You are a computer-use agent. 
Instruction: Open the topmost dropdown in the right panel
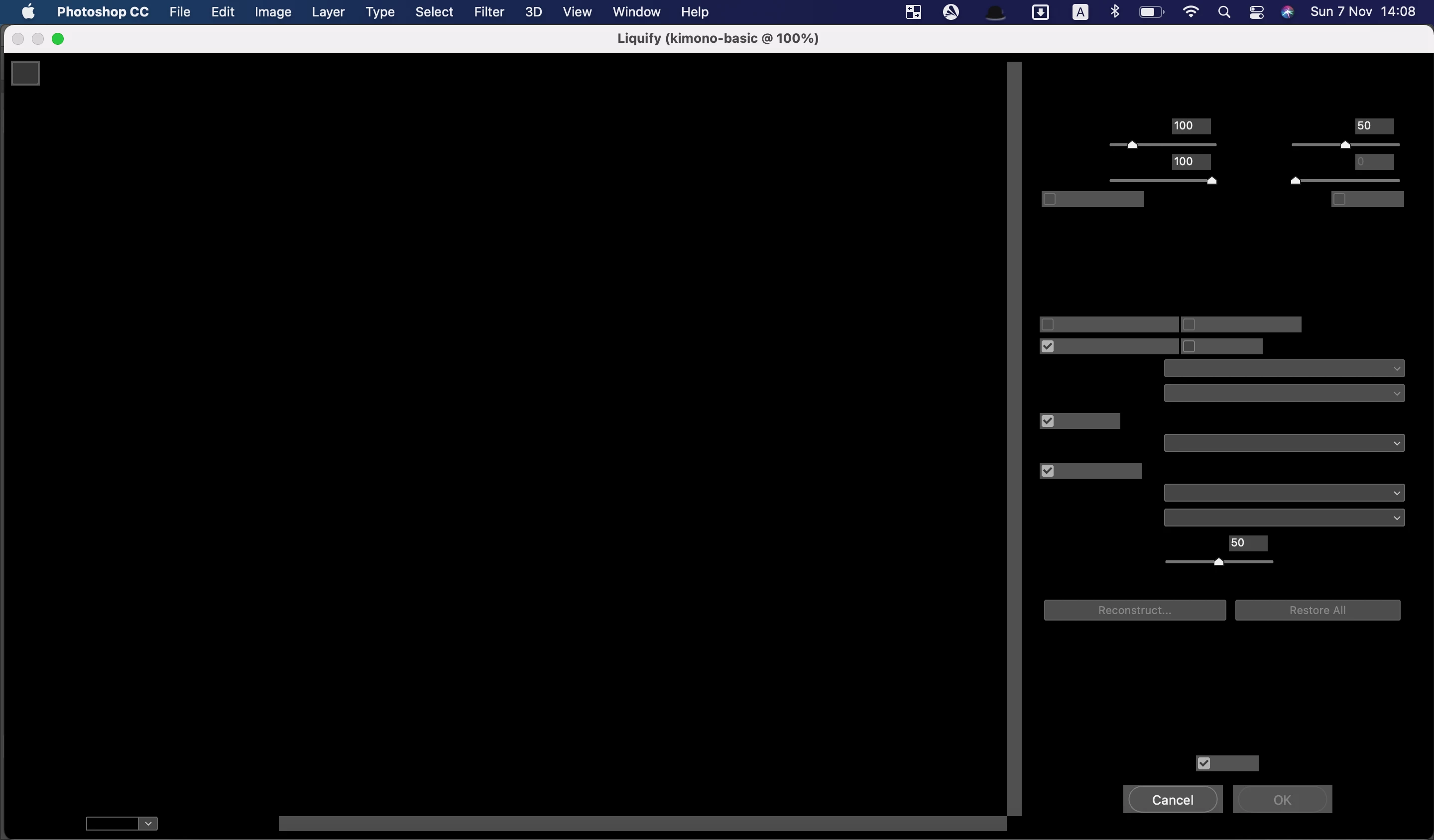1284,369
